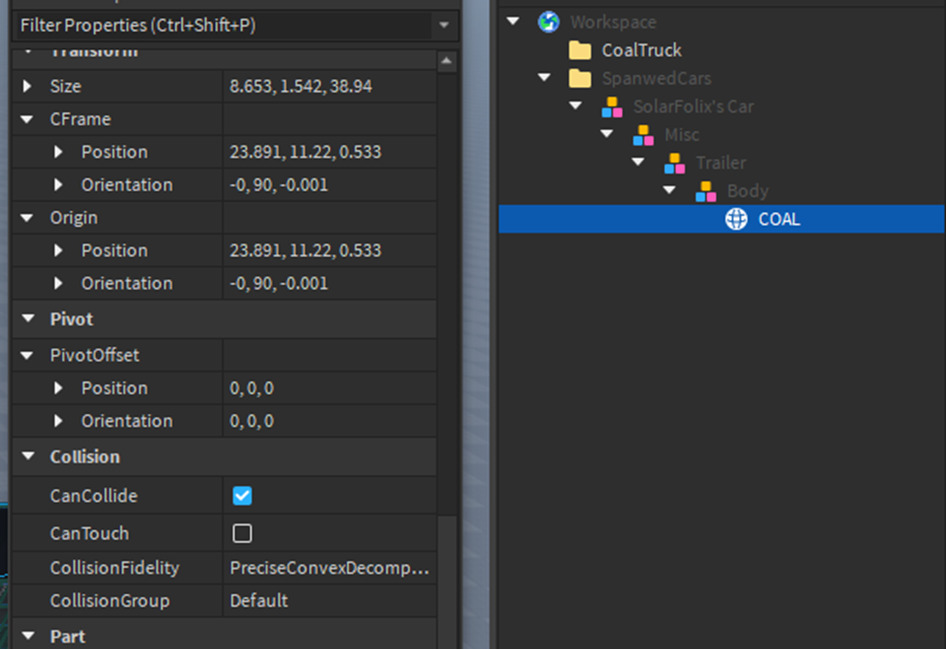Enable the CanTouch checkbox
The height and width of the screenshot is (649, 946).
click(x=242, y=533)
